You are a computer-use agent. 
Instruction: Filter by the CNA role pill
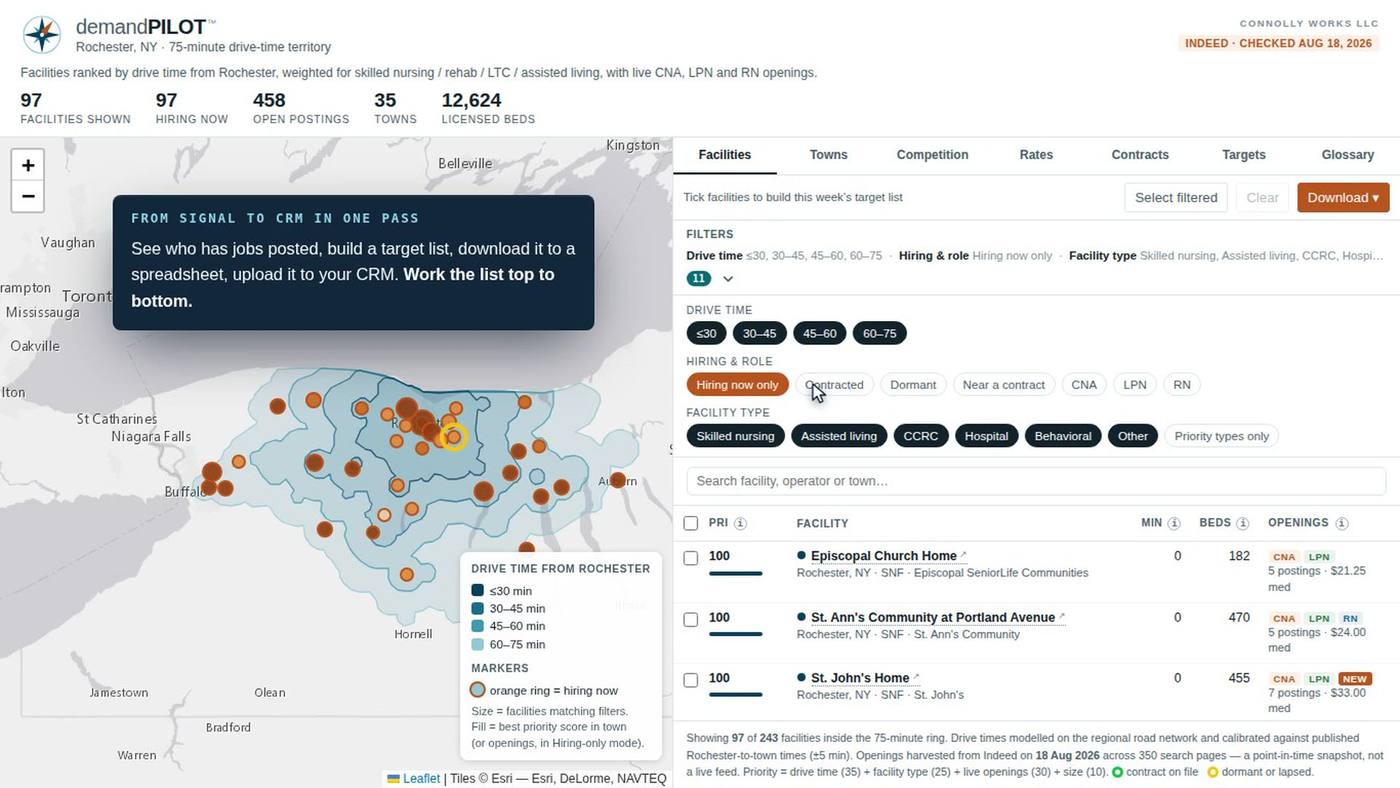pos(1084,384)
